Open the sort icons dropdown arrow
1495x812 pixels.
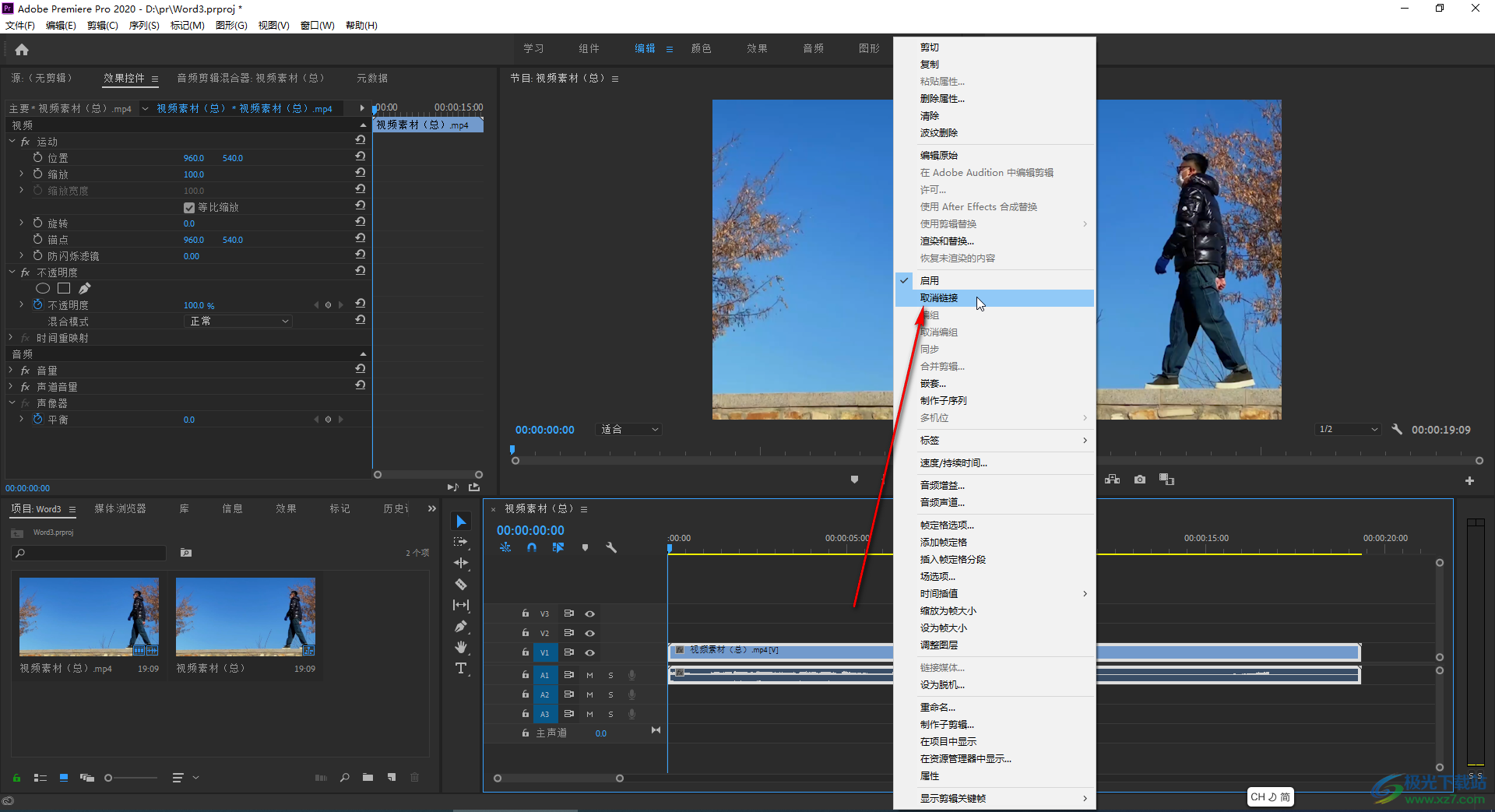(195, 777)
